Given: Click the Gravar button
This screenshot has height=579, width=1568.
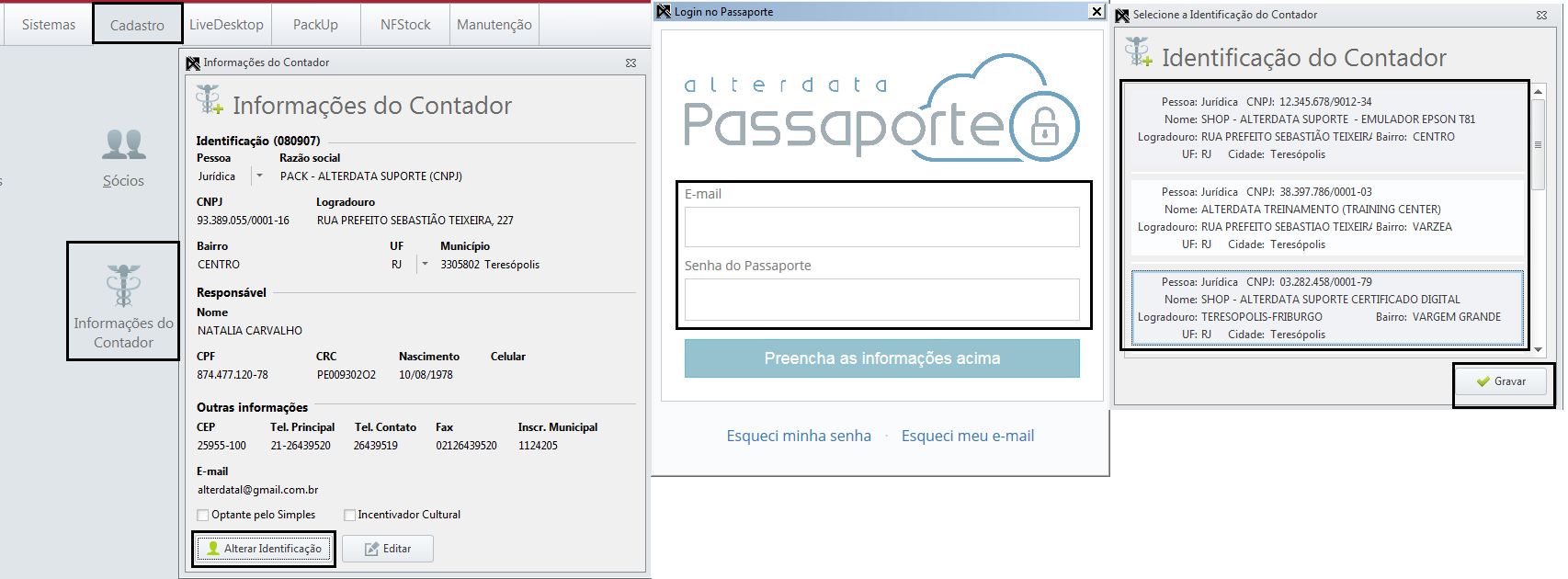Looking at the screenshot, I should click(x=1502, y=381).
